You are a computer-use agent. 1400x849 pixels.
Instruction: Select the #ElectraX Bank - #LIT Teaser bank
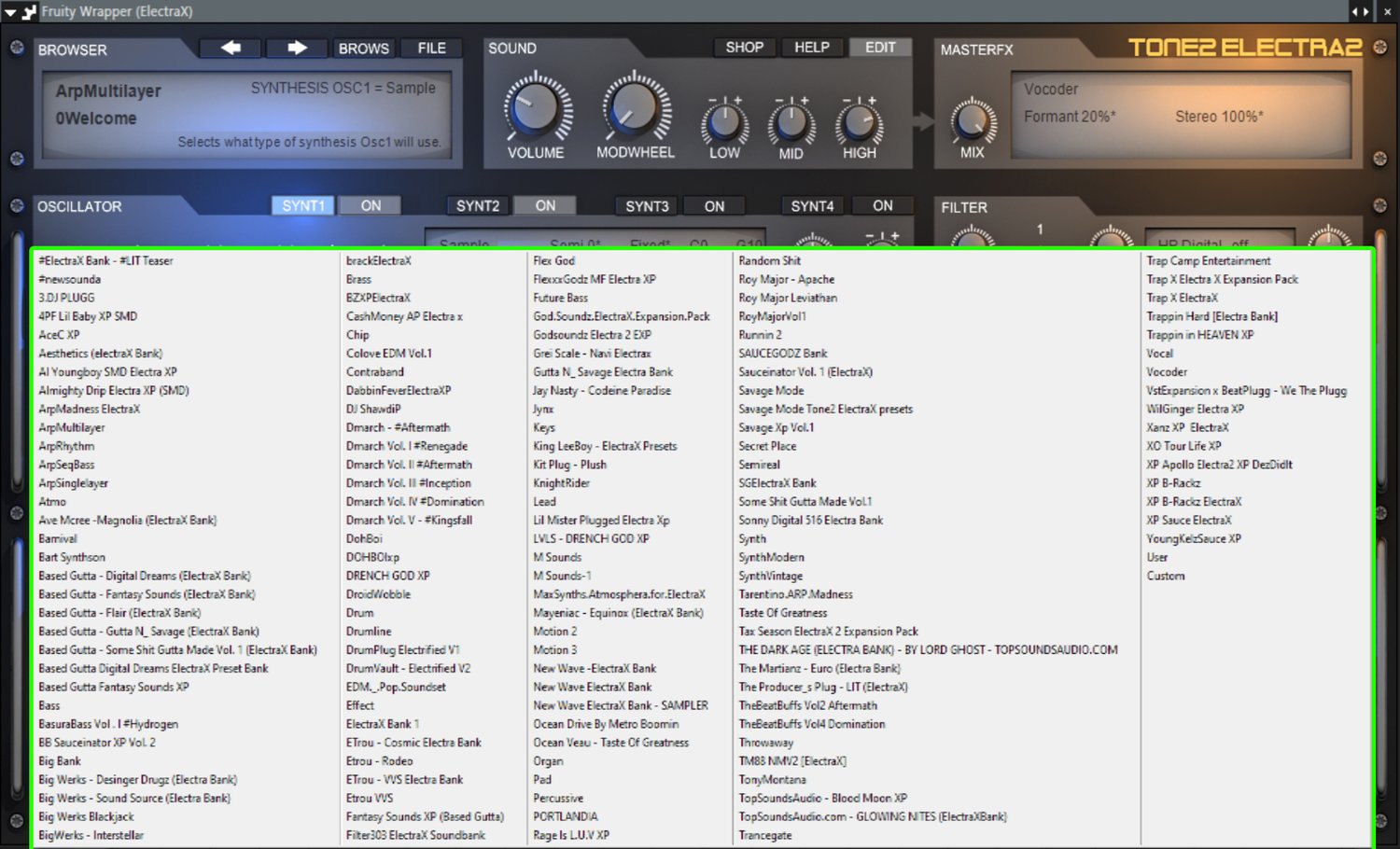(x=105, y=261)
